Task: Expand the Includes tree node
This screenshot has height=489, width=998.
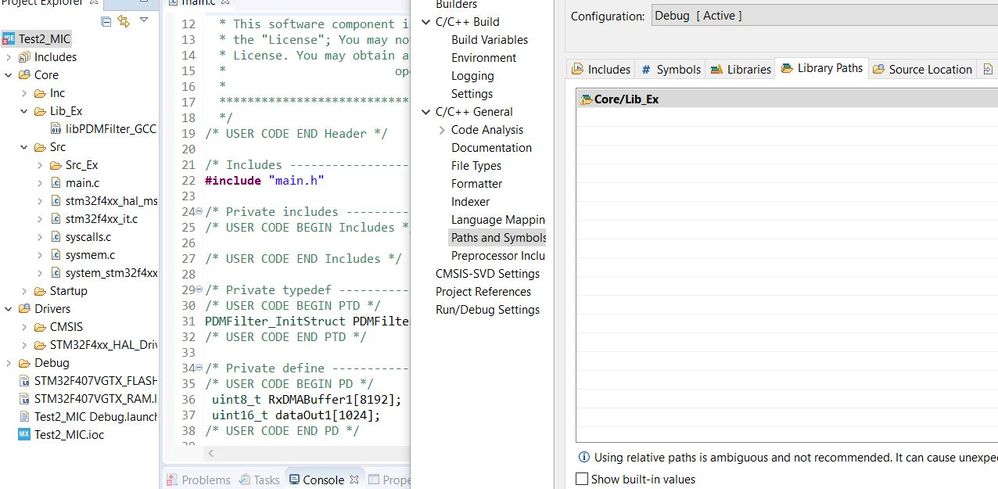Action: click(x=8, y=57)
